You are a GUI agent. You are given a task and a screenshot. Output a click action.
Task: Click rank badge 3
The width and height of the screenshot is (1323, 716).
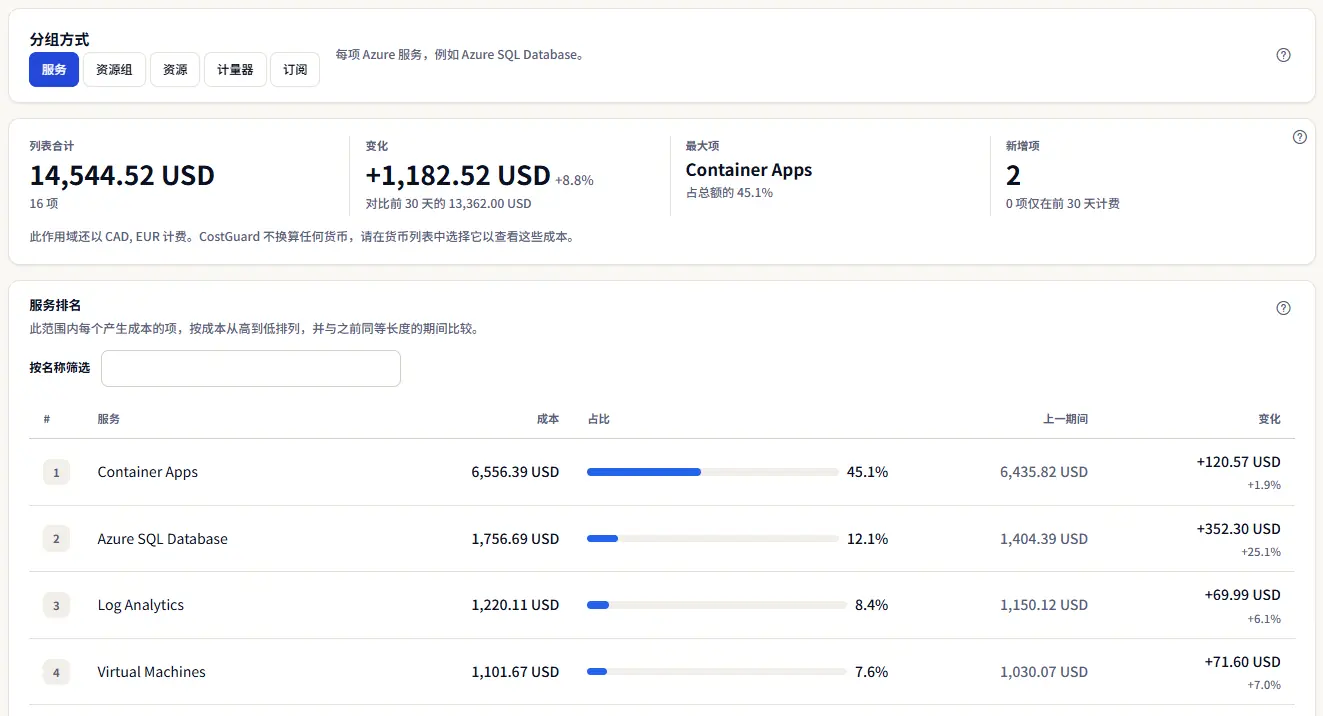(x=56, y=605)
